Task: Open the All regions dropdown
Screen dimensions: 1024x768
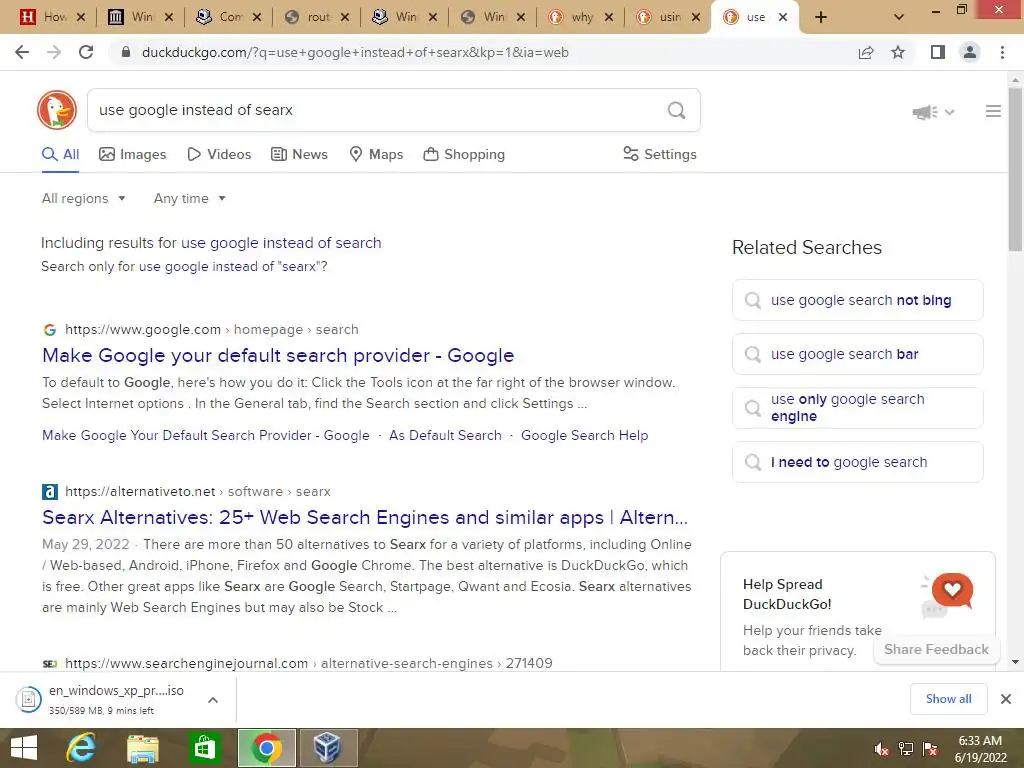Action: coord(84,199)
